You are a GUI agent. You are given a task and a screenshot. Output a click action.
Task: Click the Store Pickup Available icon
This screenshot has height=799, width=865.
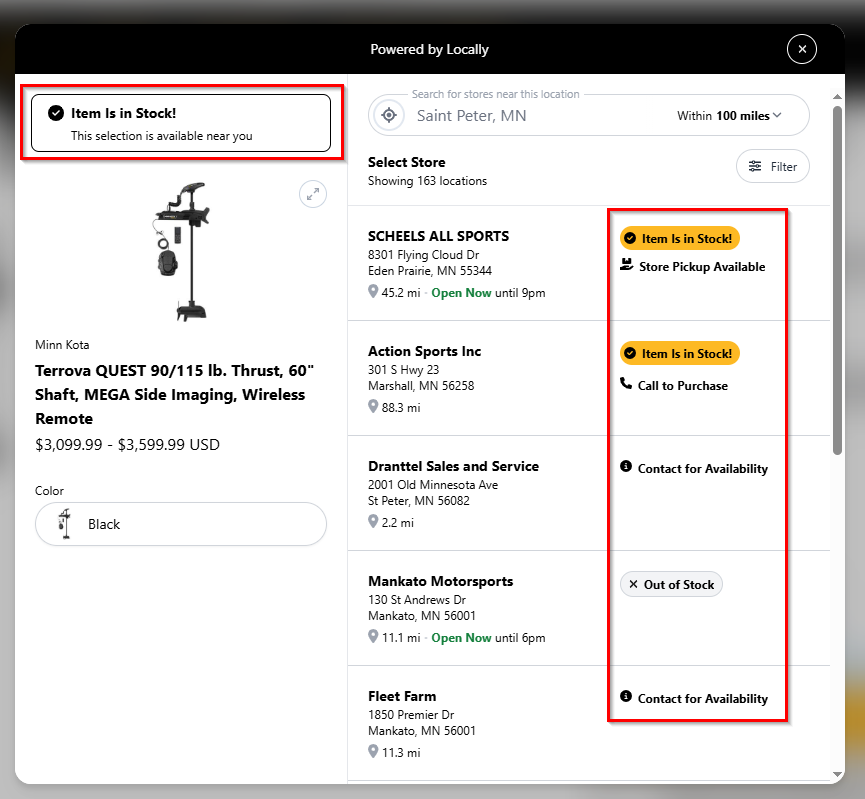(626, 265)
